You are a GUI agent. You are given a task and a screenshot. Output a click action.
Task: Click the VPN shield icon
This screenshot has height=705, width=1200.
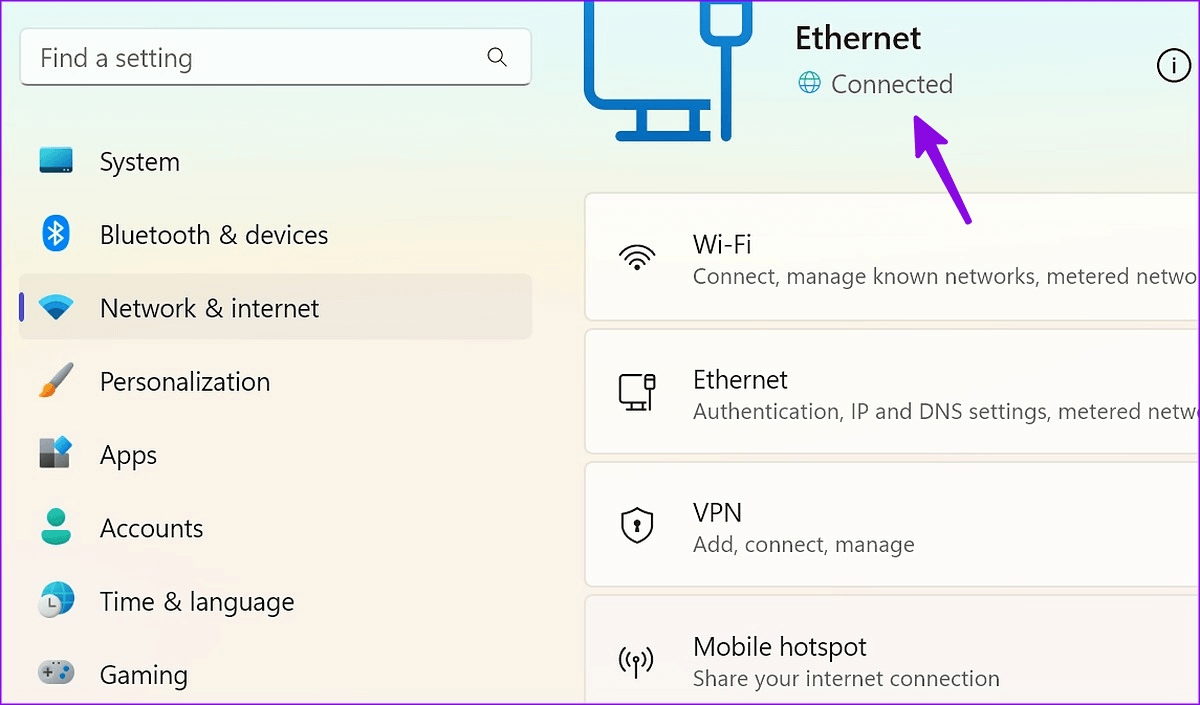[x=637, y=525]
